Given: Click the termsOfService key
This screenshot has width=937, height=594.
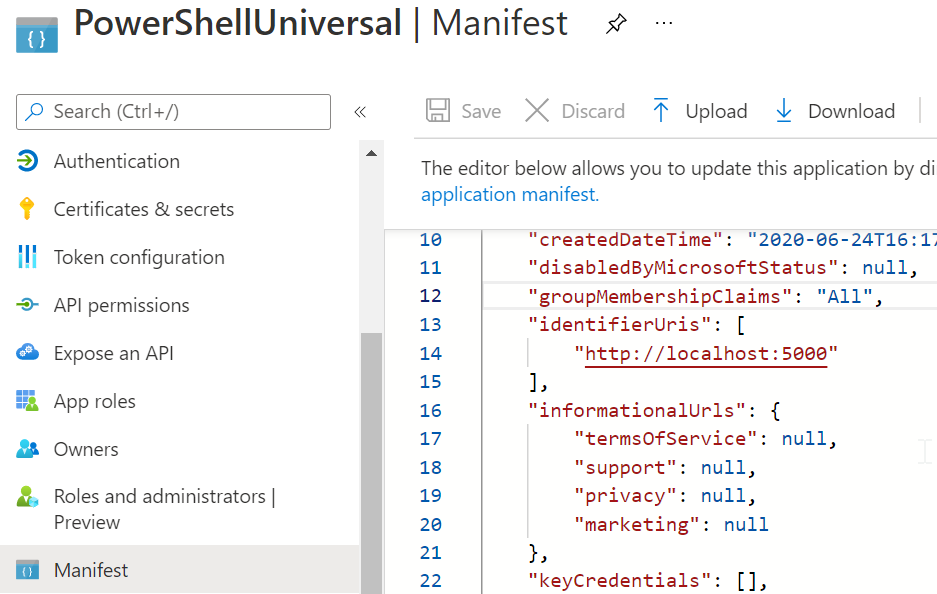Looking at the screenshot, I should point(666,439).
